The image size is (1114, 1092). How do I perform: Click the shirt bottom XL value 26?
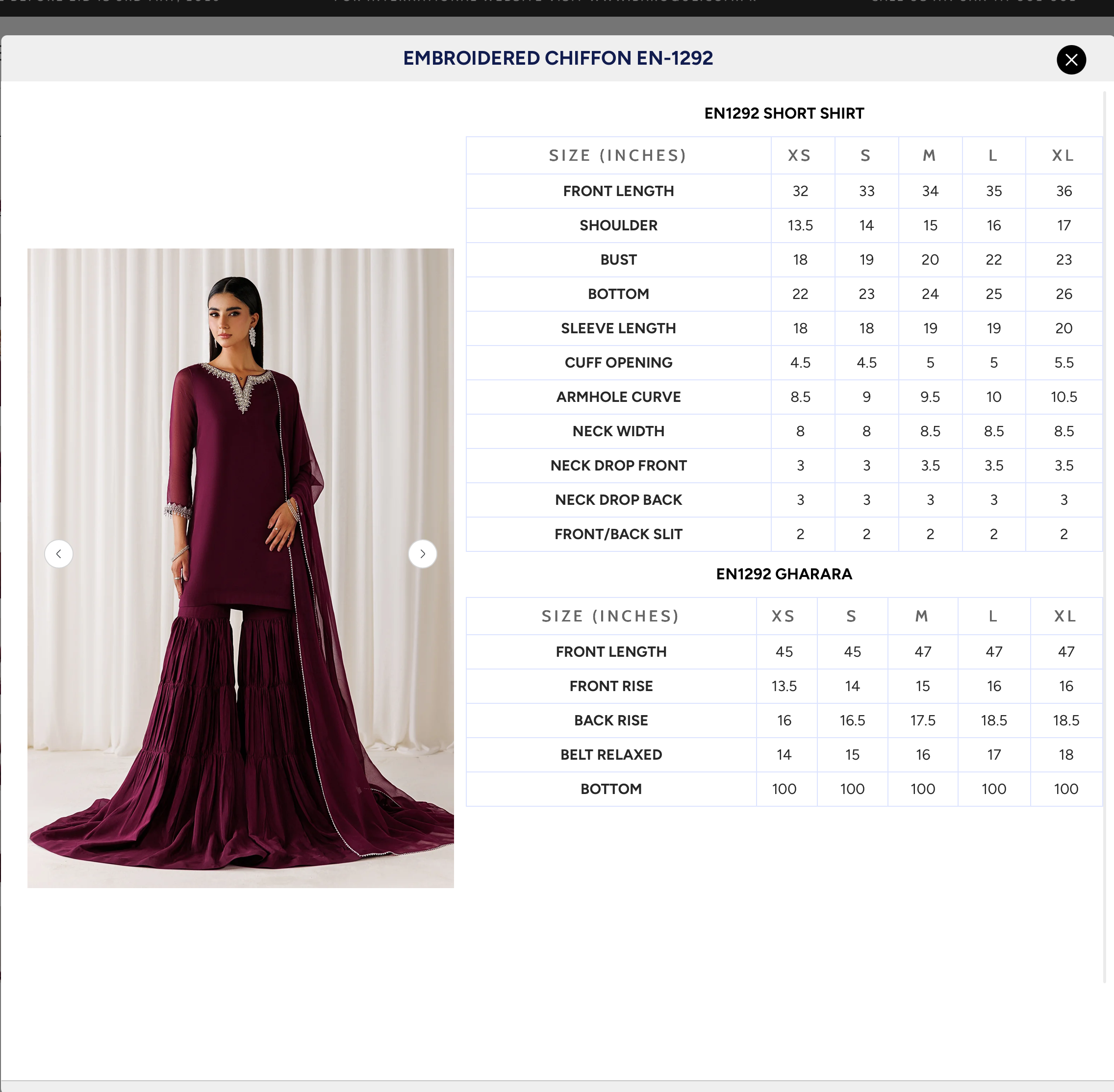point(1063,294)
